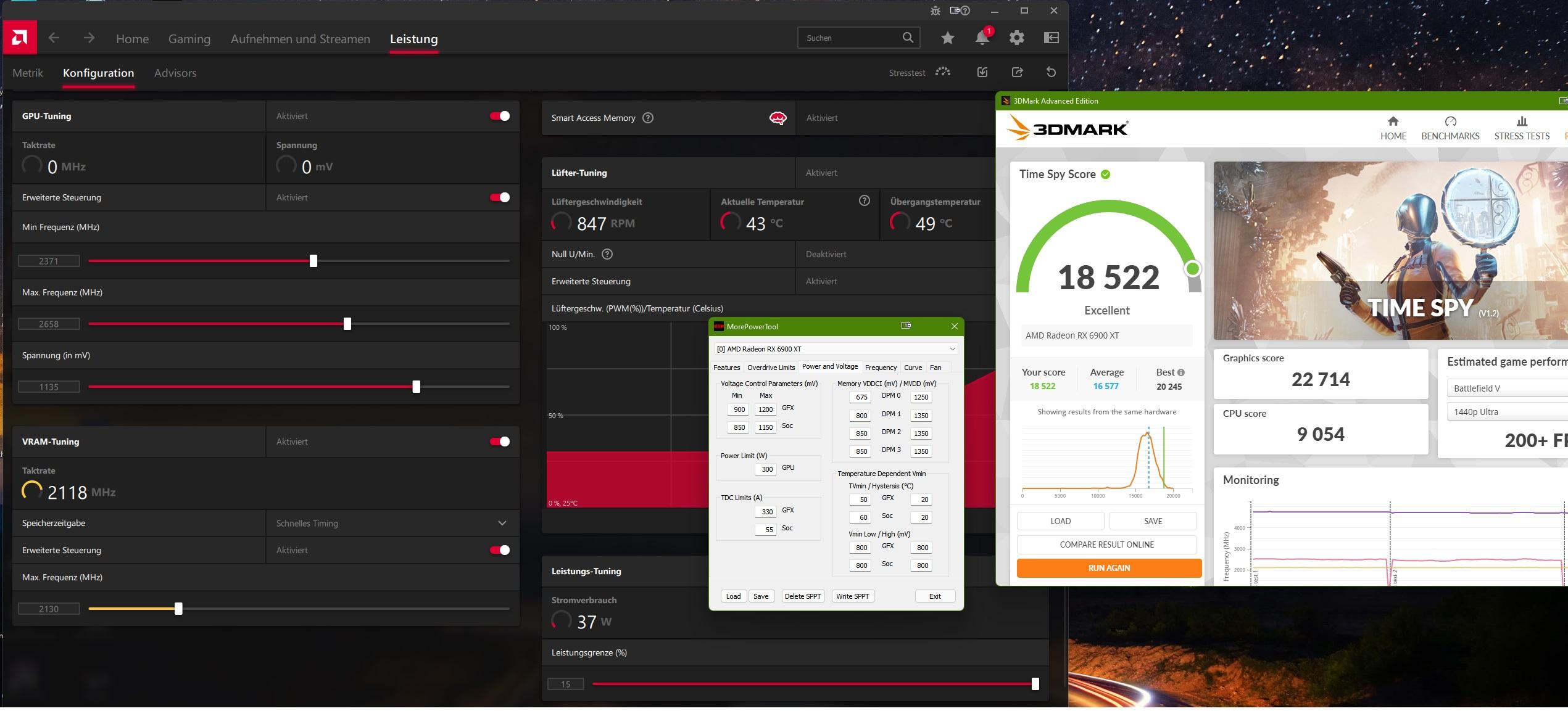Open notifications bell icon
Viewport: 1568px width, 711px height.
click(982, 38)
